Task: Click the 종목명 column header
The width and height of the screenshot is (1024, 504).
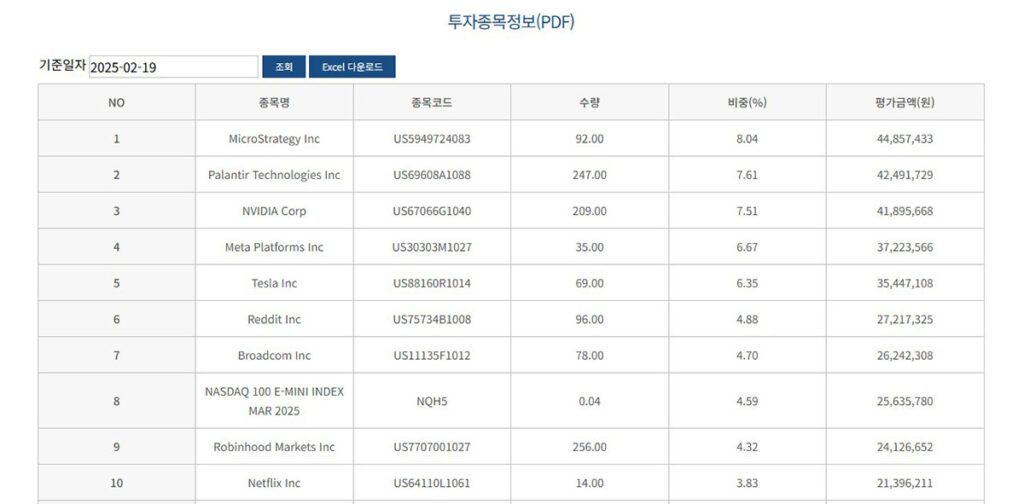Action: [x=274, y=102]
